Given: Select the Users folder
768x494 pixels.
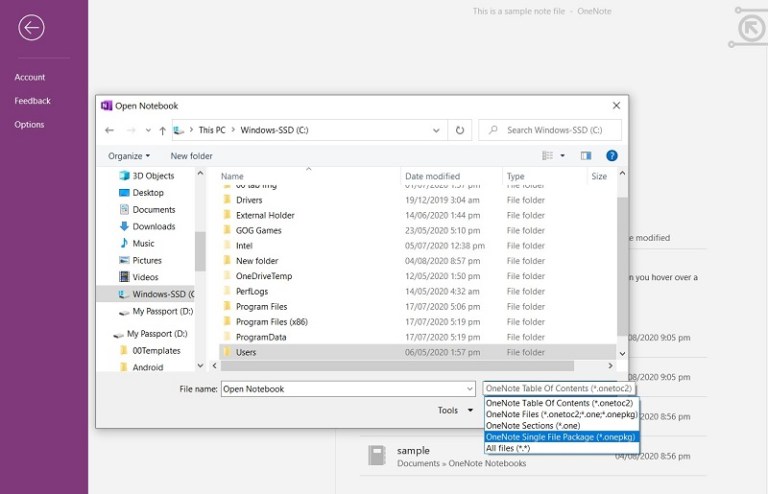Looking at the screenshot, I should coord(417,352).
